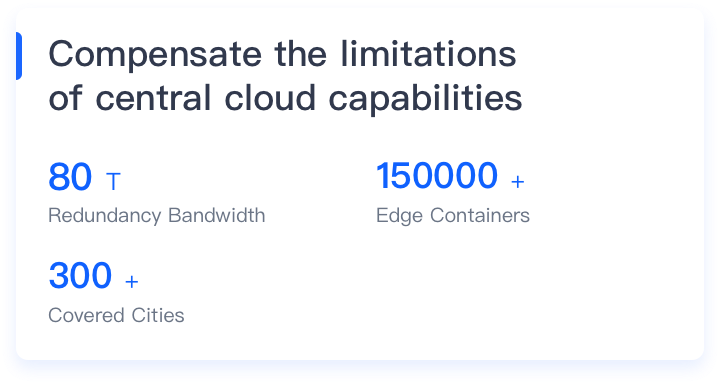The height and width of the screenshot is (384, 720).
Task: Click the blue accent bar beside the heading
Action: [19, 56]
